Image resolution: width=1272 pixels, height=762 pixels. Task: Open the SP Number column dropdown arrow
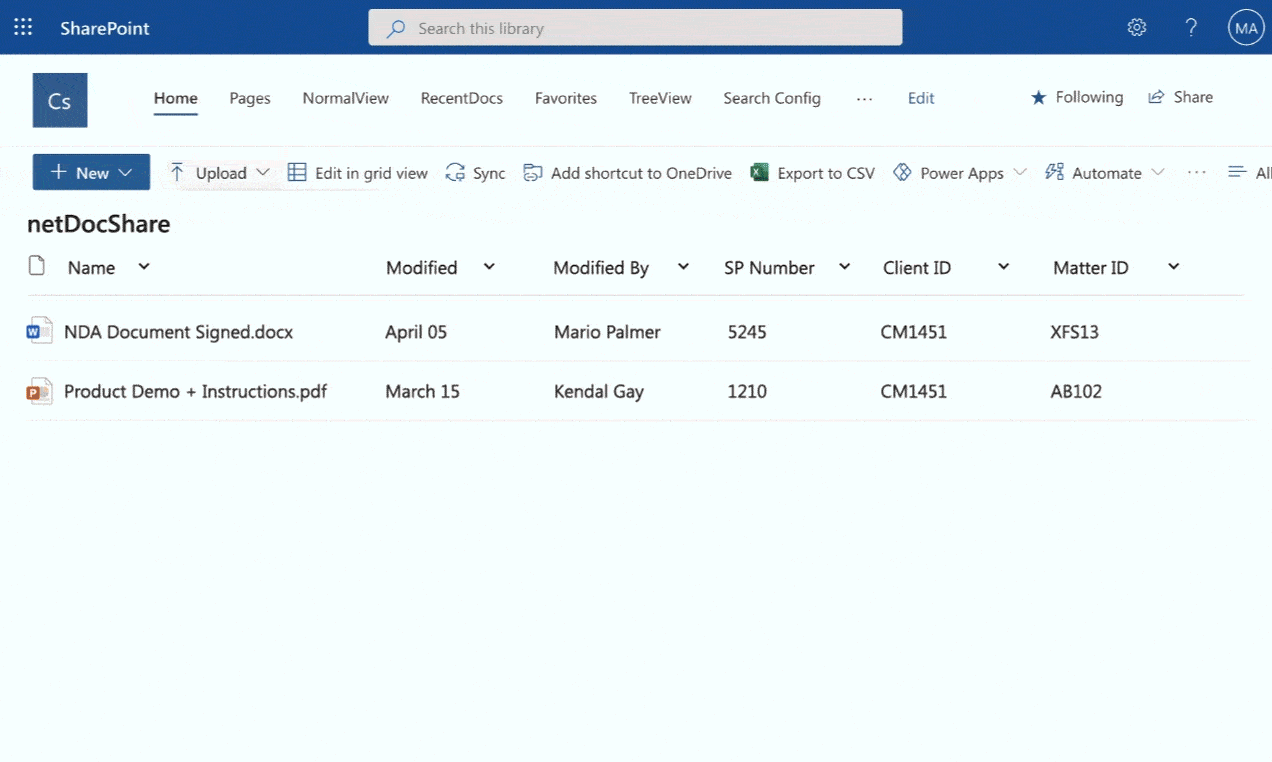pos(844,266)
